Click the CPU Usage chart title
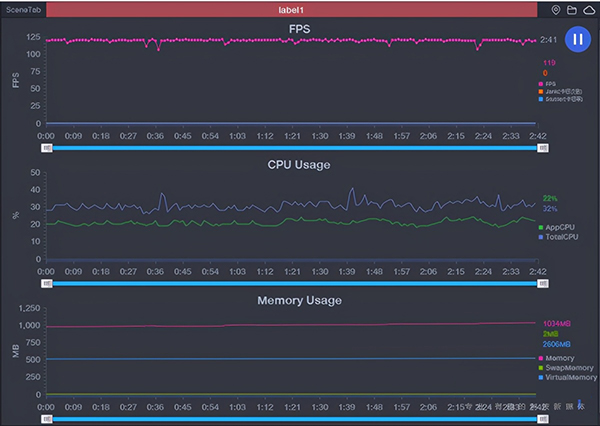 coord(299,164)
